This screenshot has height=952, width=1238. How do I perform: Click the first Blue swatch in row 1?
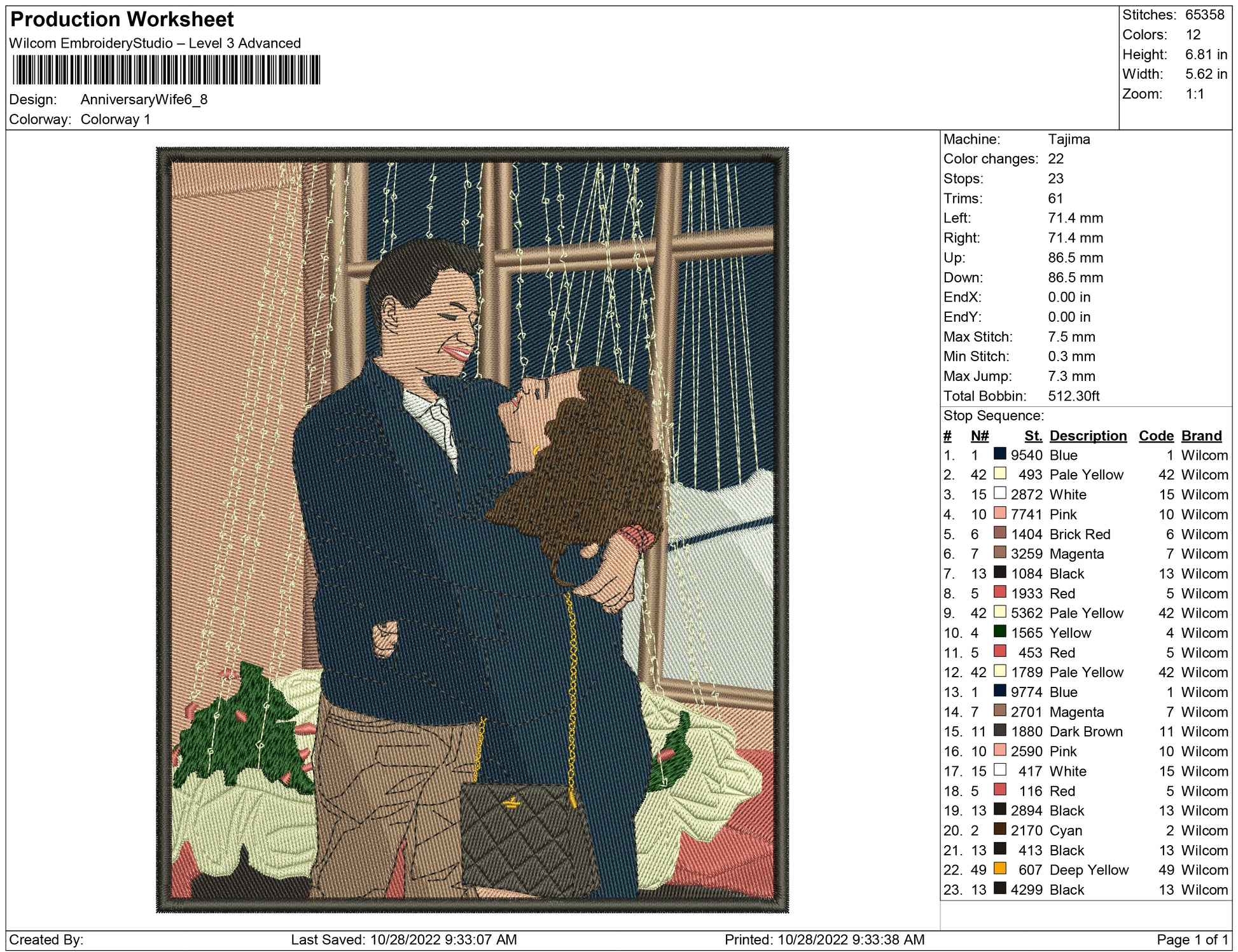coord(999,454)
